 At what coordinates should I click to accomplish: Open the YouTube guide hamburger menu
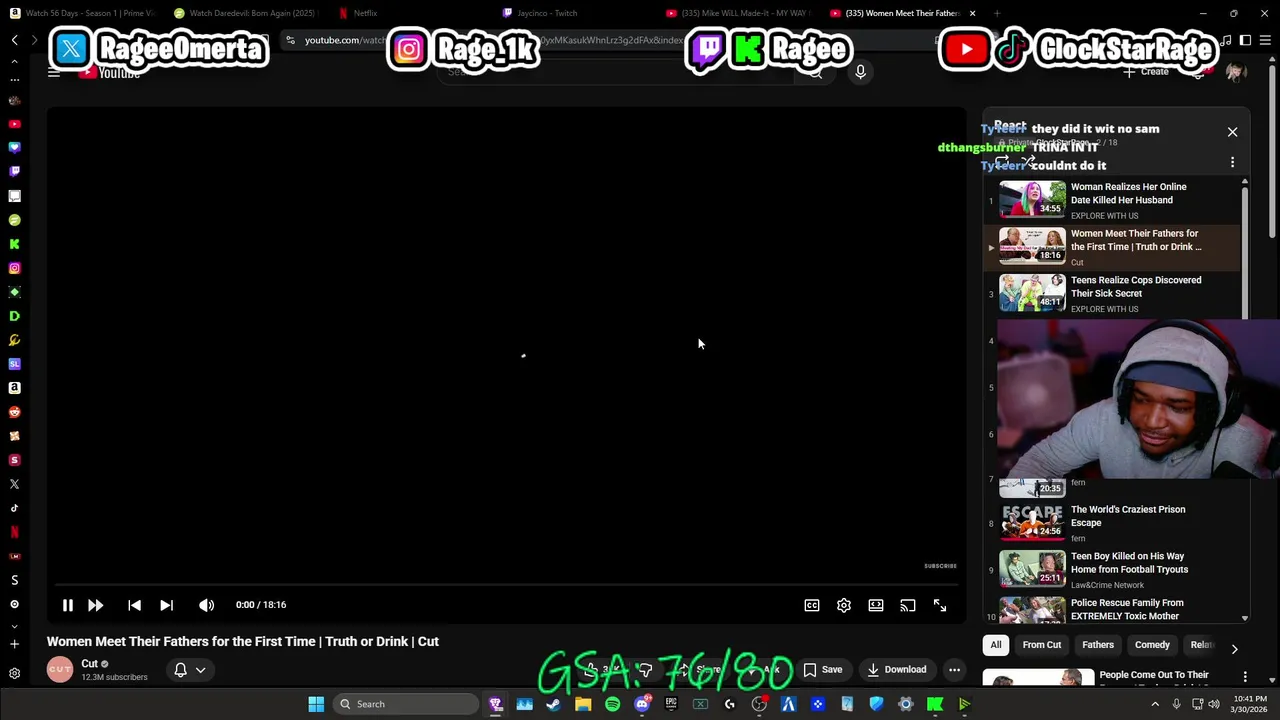tap(54, 72)
